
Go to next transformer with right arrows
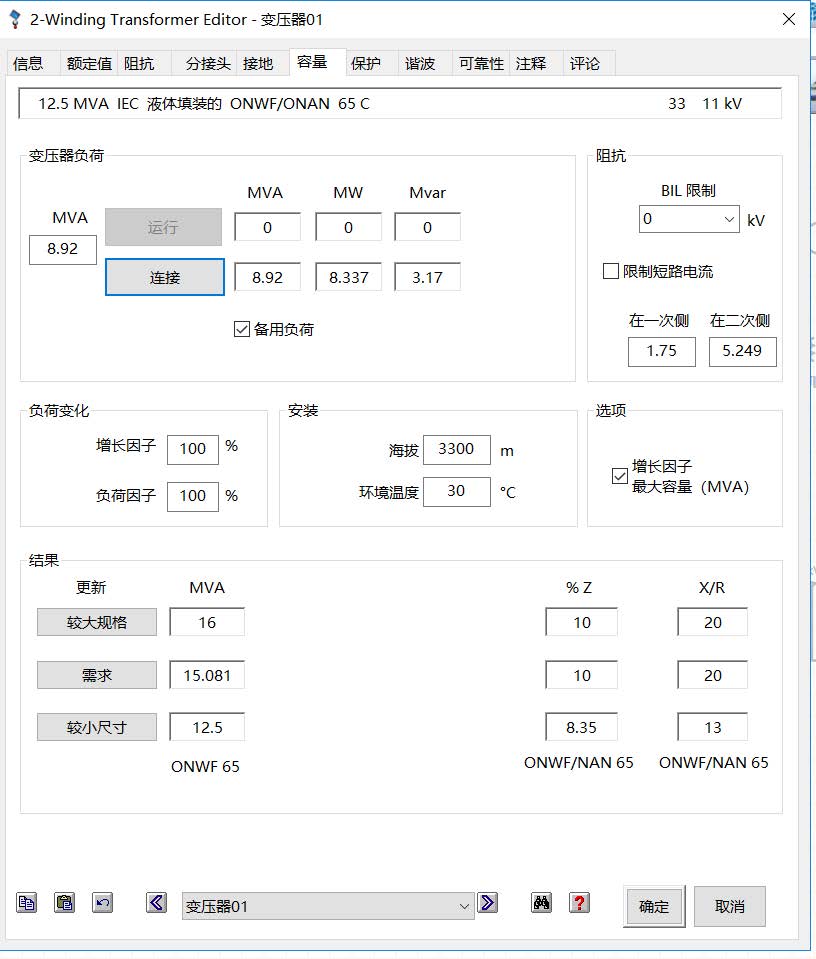[487, 903]
